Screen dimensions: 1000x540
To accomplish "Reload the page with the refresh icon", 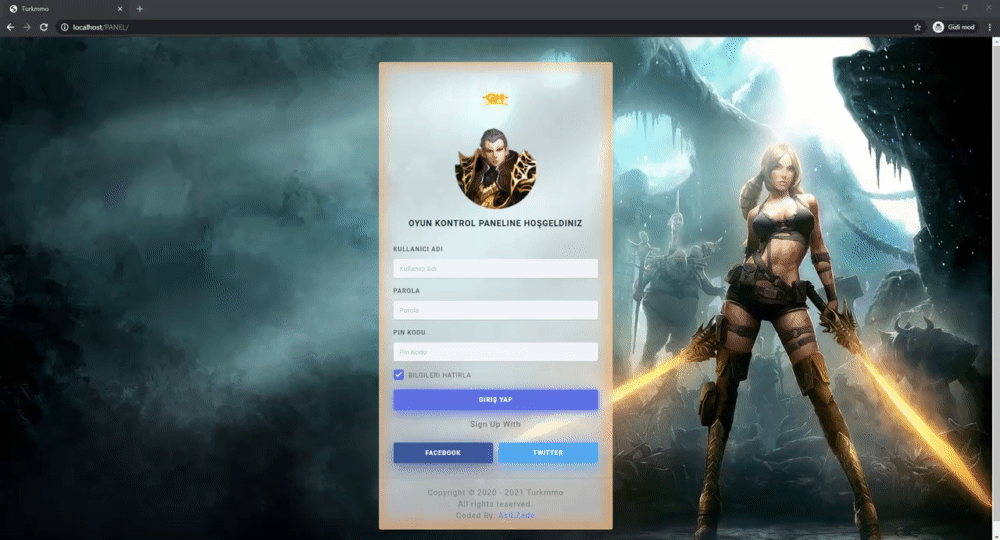I will [43, 27].
